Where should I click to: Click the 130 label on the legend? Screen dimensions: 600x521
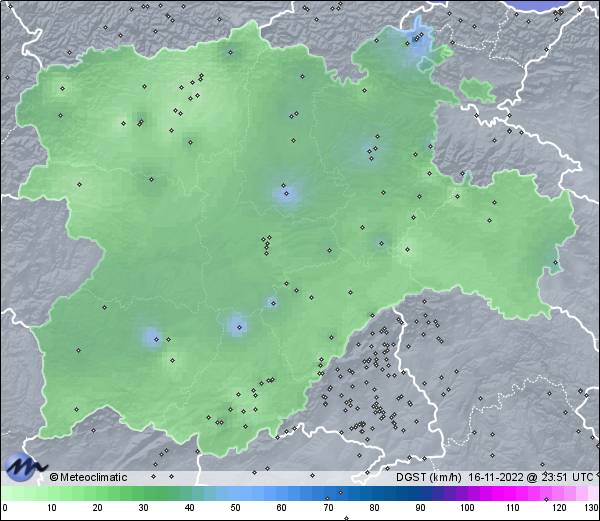[592, 508]
